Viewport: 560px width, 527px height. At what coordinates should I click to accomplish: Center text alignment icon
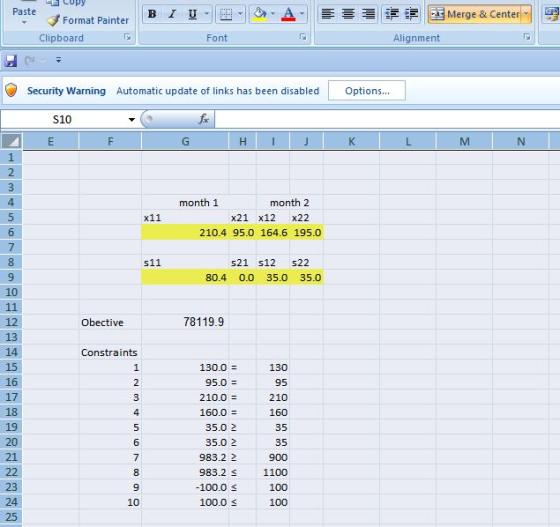click(x=348, y=14)
